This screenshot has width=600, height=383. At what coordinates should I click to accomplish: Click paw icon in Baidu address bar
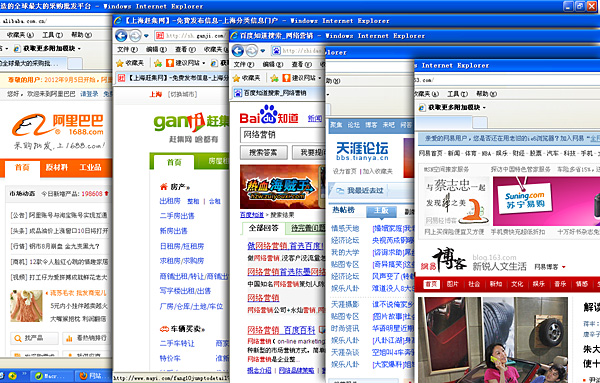click(276, 51)
